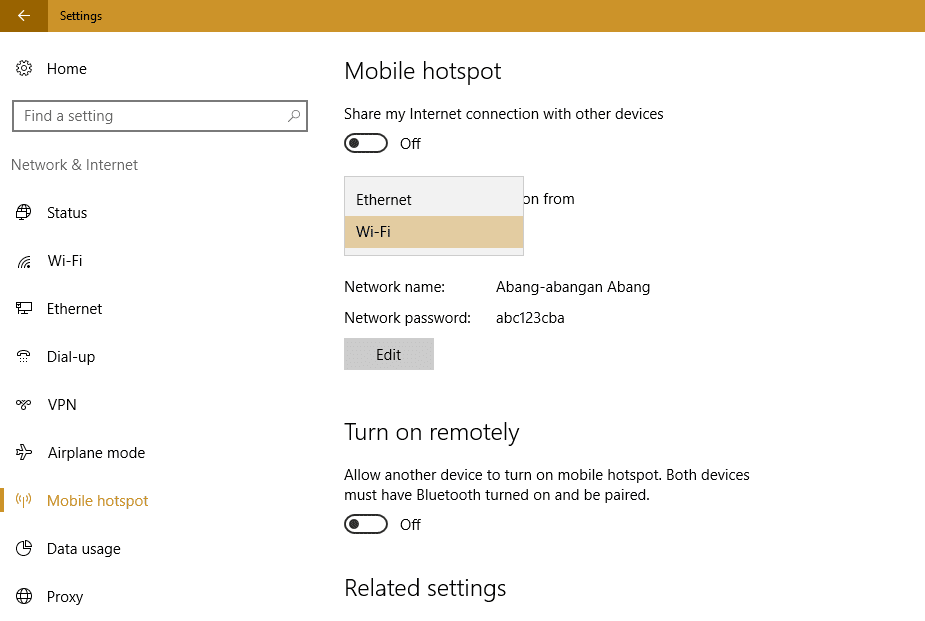925x621 pixels.
Task: Select Ethernet in the connection dropdown
Action: click(434, 199)
